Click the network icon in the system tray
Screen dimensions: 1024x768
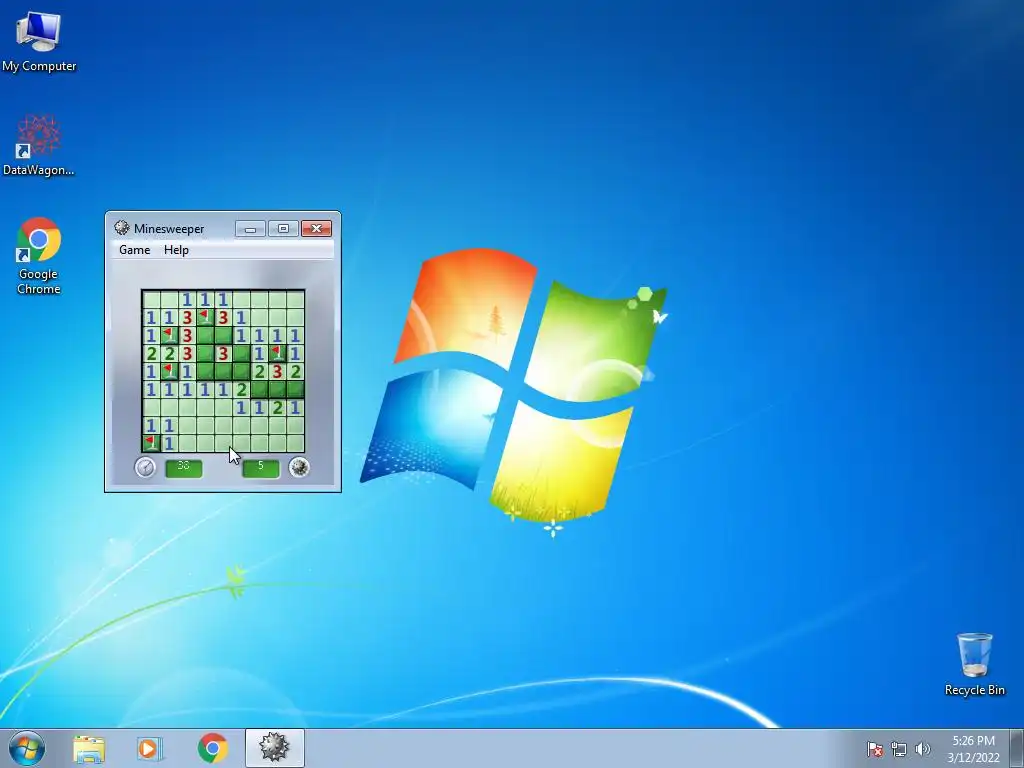click(x=899, y=749)
